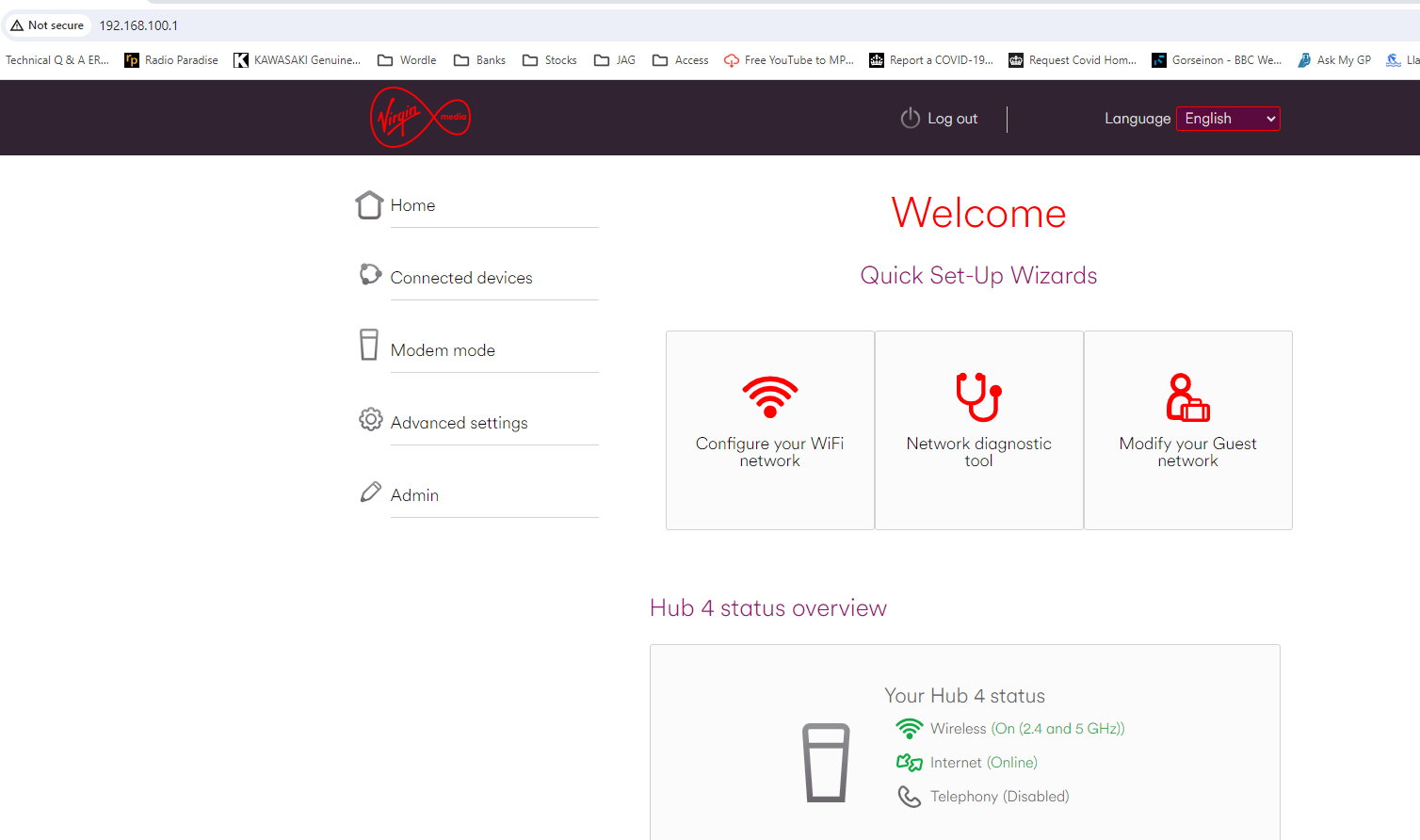
Task: Click the address bar showing 192.168.100.1
Action: click(137, 25)
